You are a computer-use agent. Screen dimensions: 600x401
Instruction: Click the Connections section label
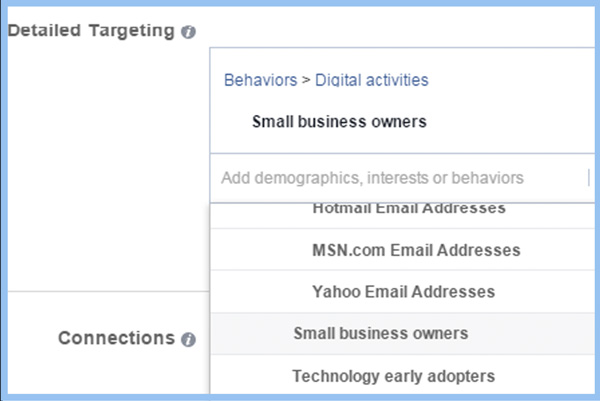116,338
